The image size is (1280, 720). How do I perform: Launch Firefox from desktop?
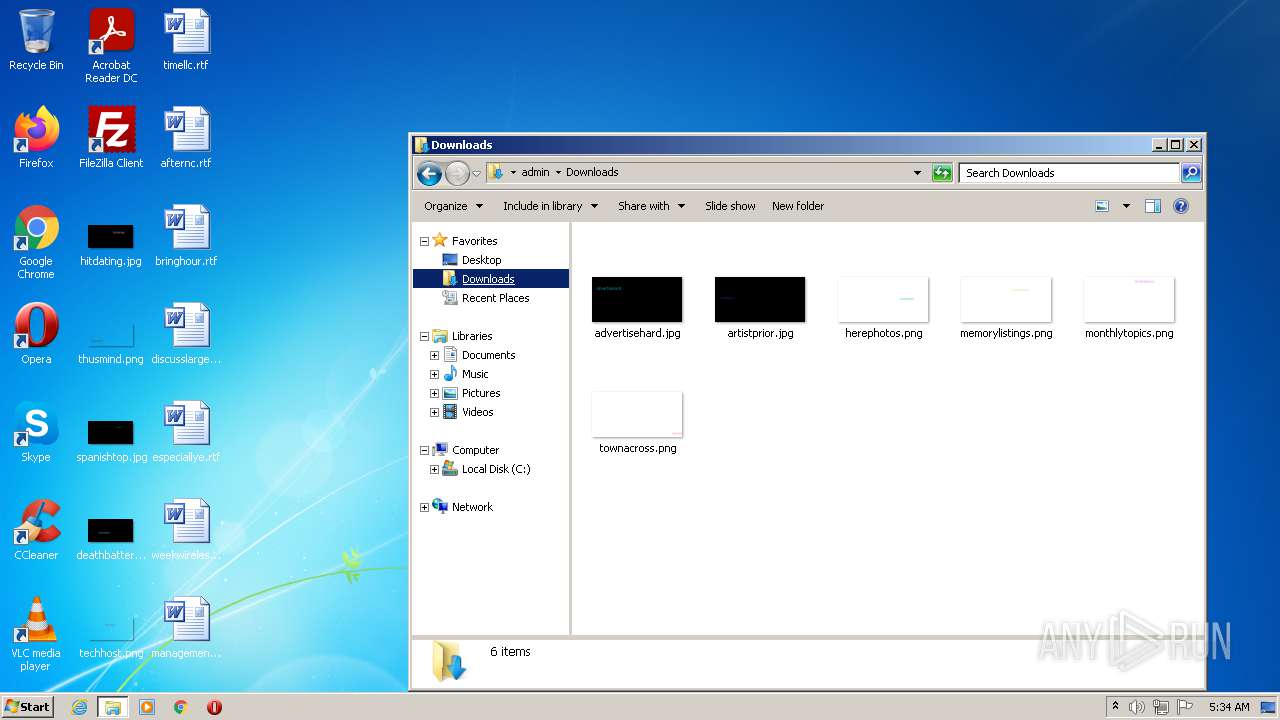tap(36, 137)
